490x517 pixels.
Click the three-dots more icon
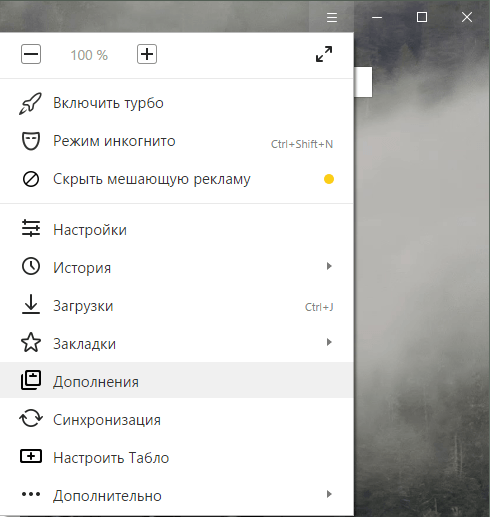[x=31, y=494]
